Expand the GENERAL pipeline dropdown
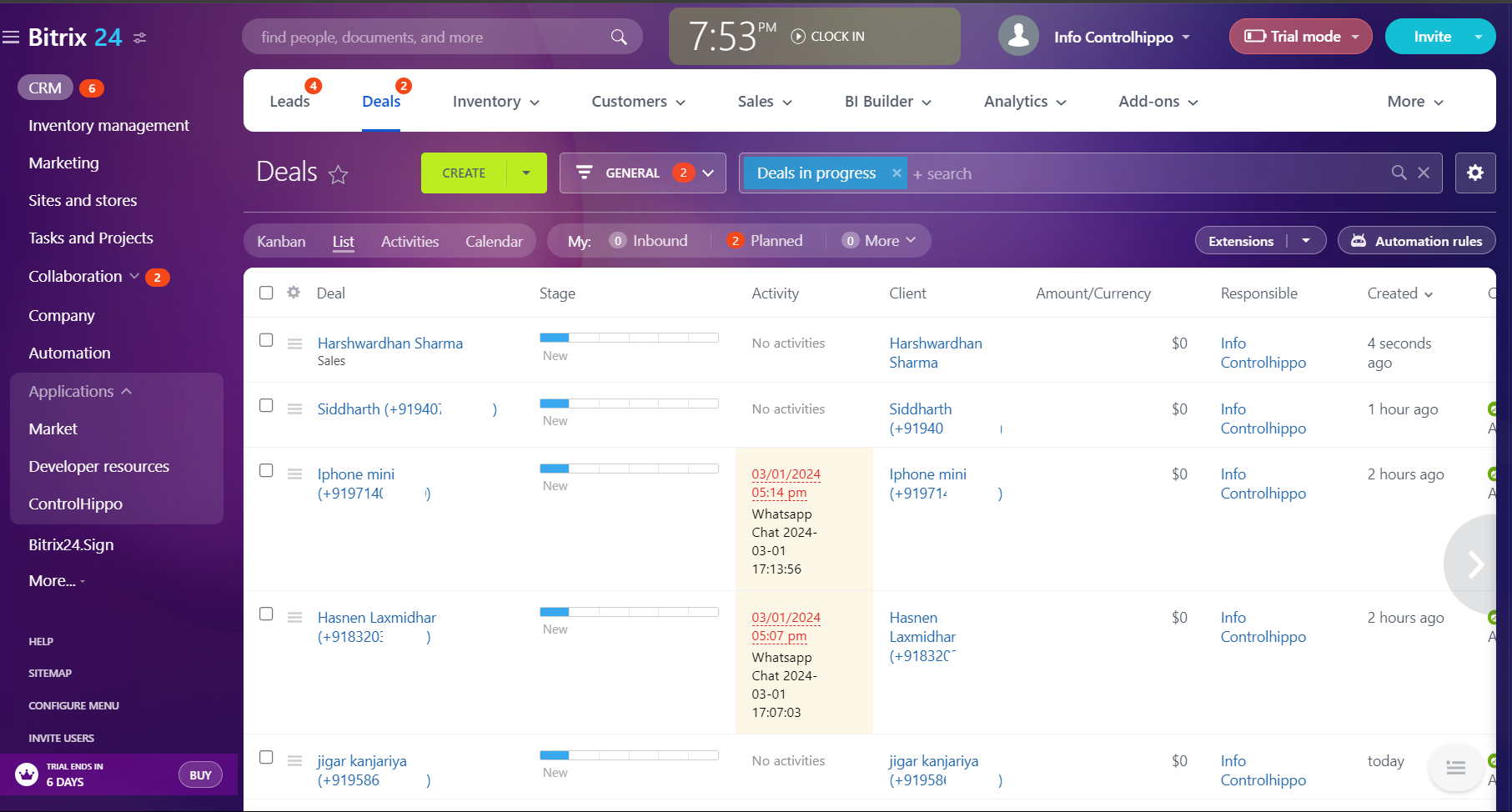The image size is (1512, 812). [708, 173]
